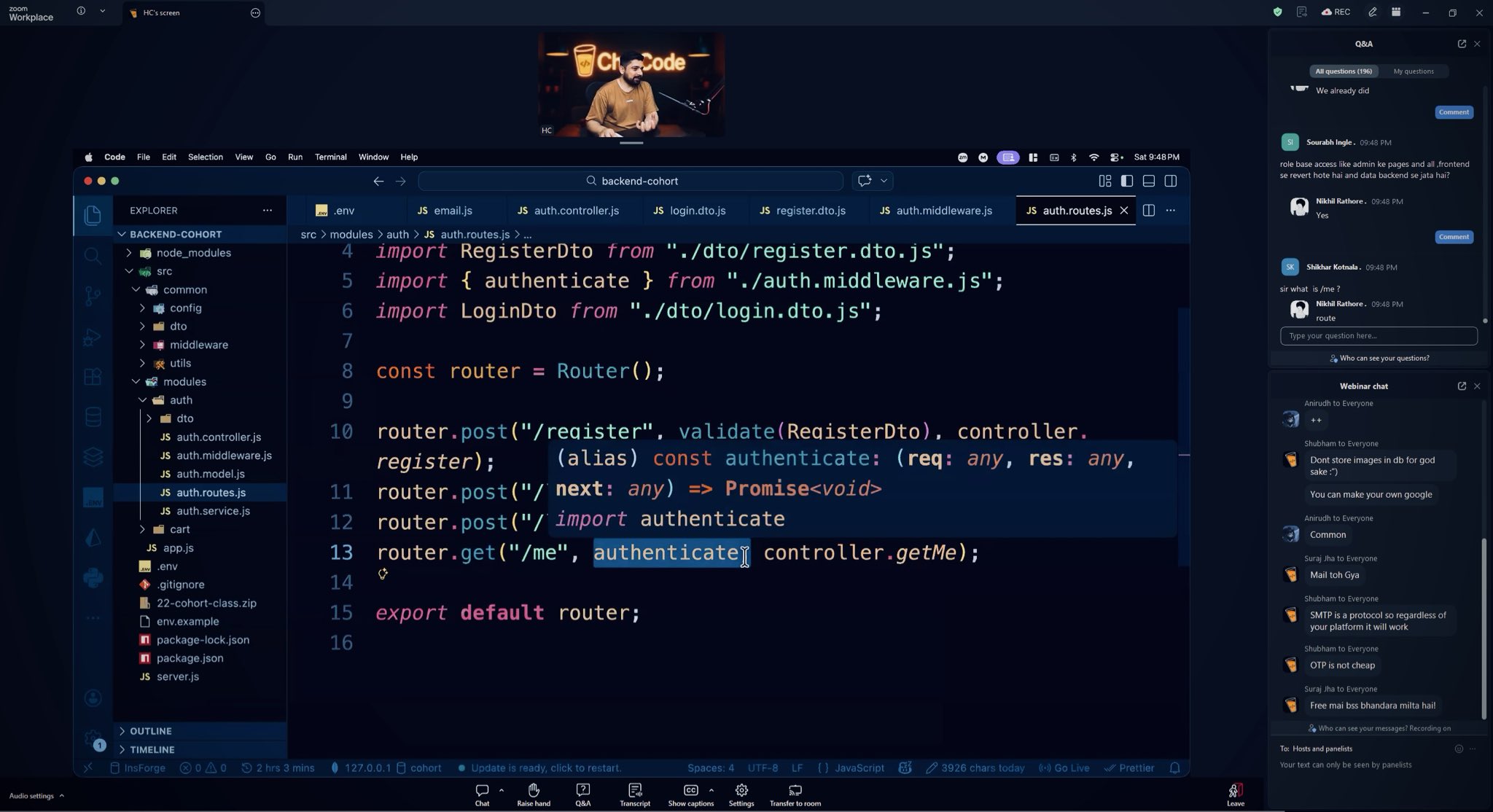Click the 'Type your question here' field
Image resolution: width=1493 pixels, height=812 pixels.
(x=1378, y=336)
